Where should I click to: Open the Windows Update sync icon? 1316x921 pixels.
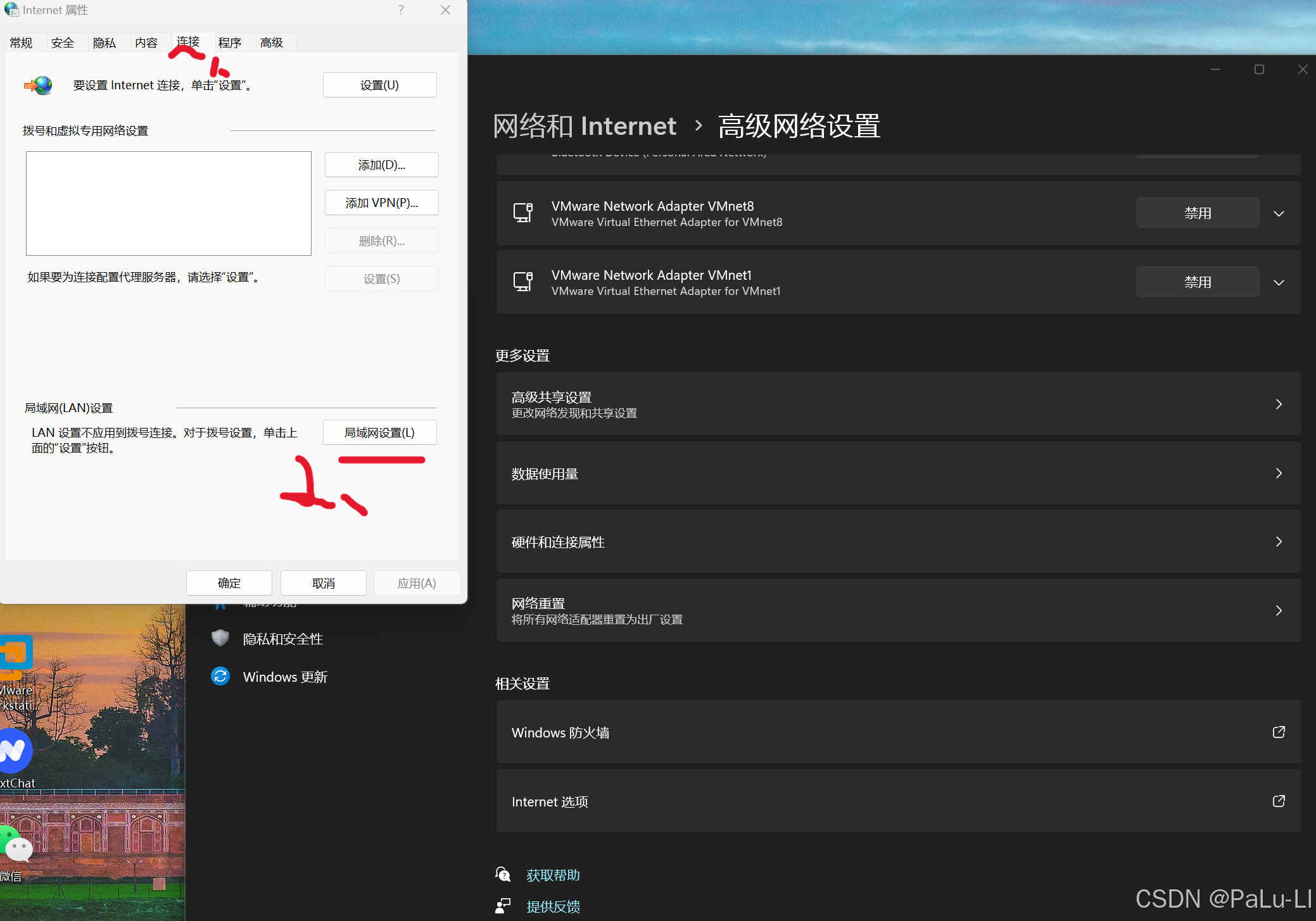(x=220, y=677)
